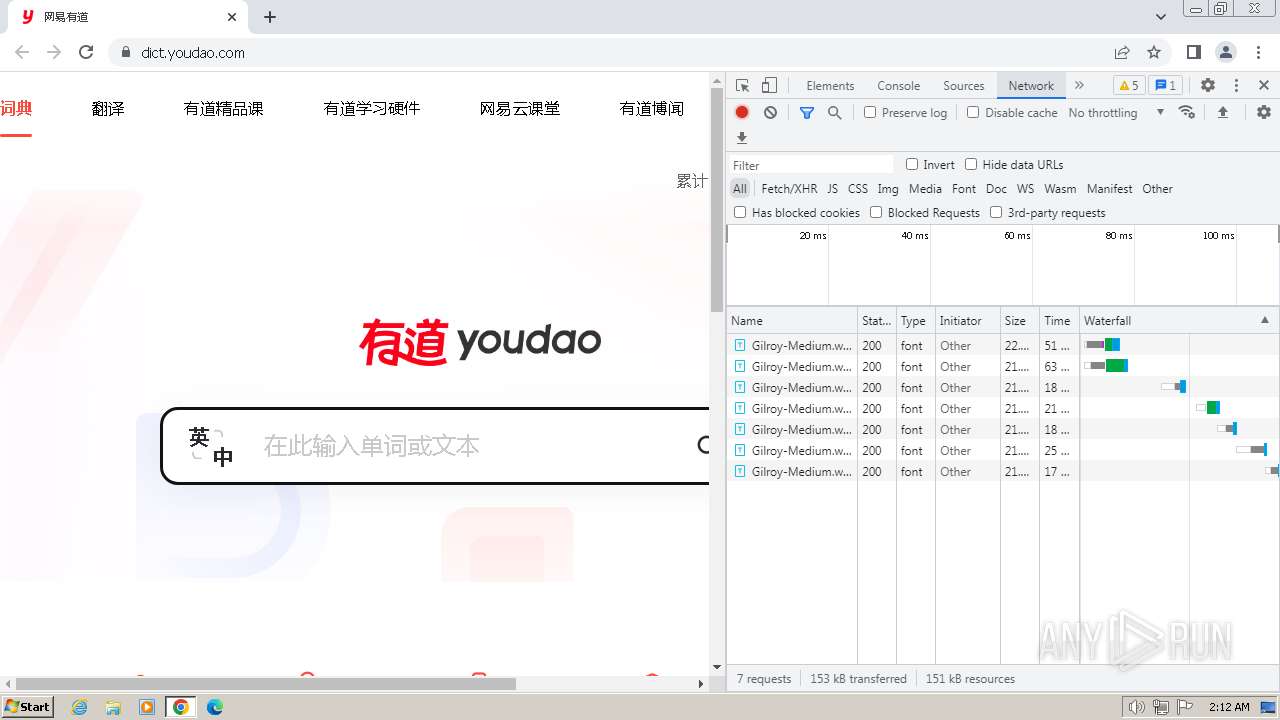Click the Import HAR file upload icon
This screenshot has width=1280, height=720.
pos(1222,113)
